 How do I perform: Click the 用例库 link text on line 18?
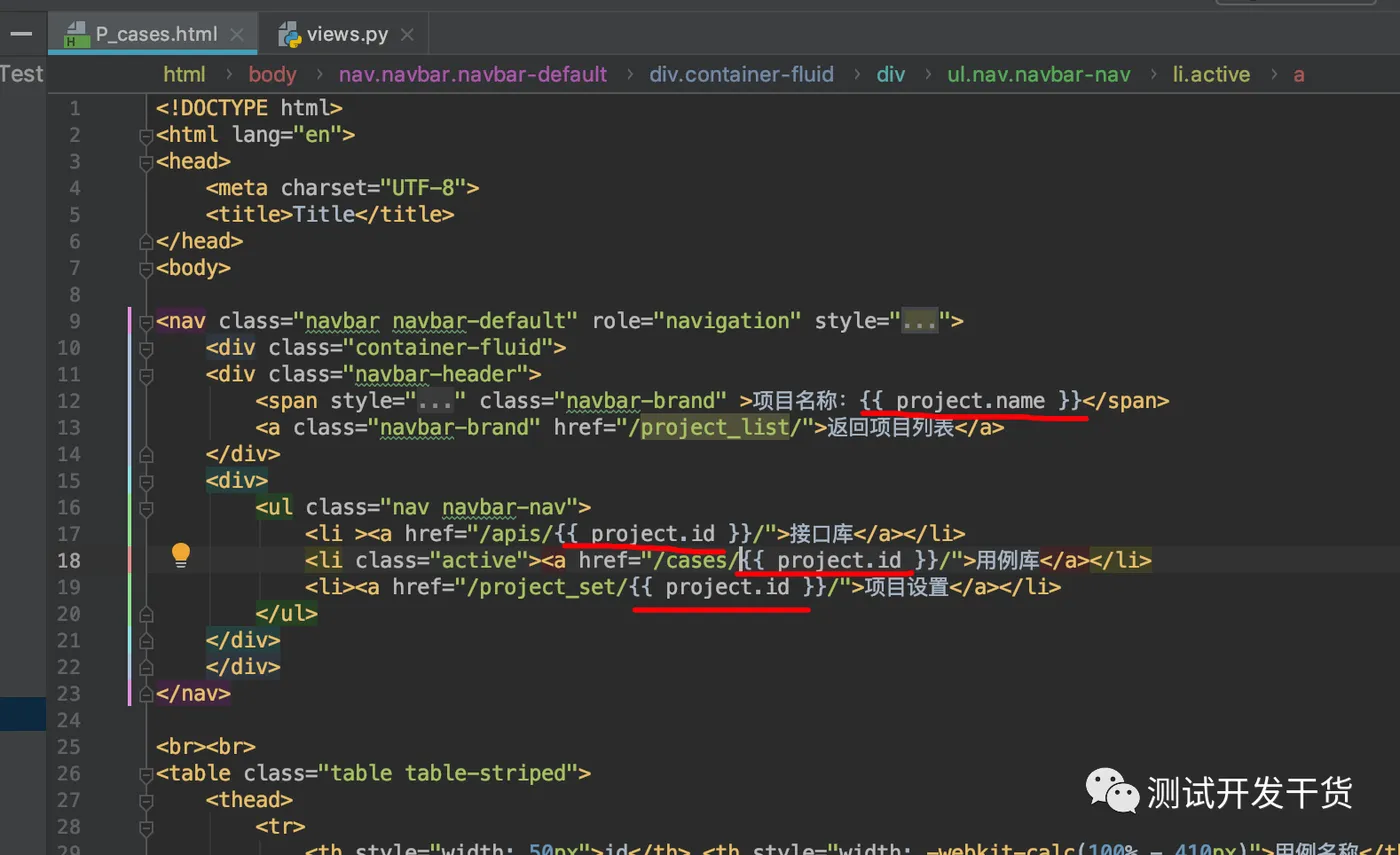point(1008,561)
